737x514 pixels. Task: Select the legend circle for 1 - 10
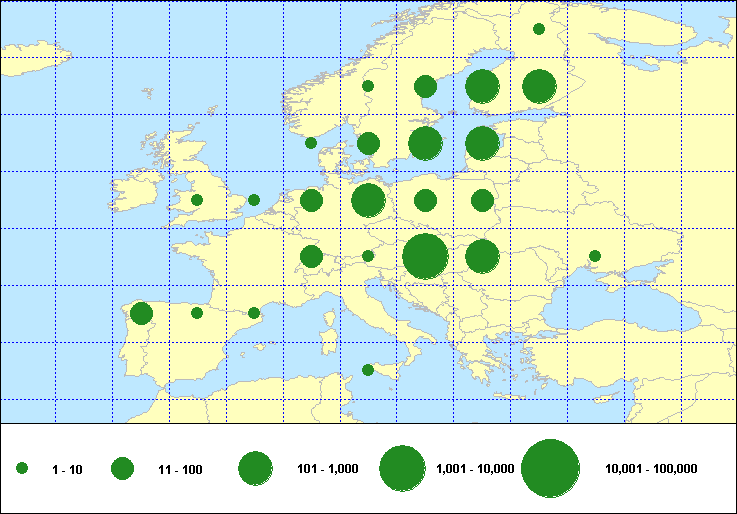coord(22,468)
